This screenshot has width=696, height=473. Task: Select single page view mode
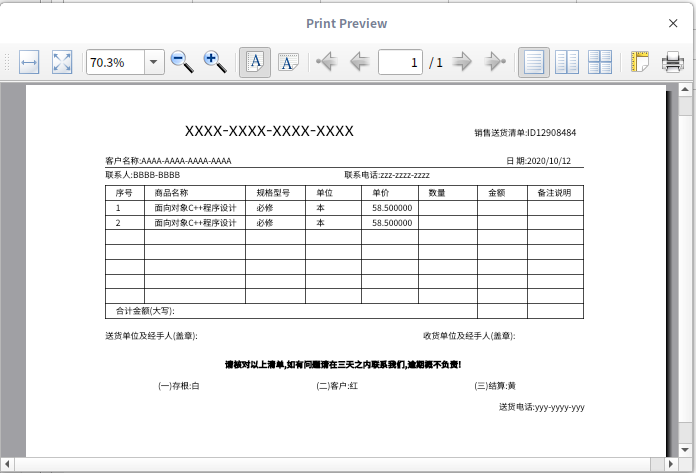pyautogui.click(x=534, y=62)
